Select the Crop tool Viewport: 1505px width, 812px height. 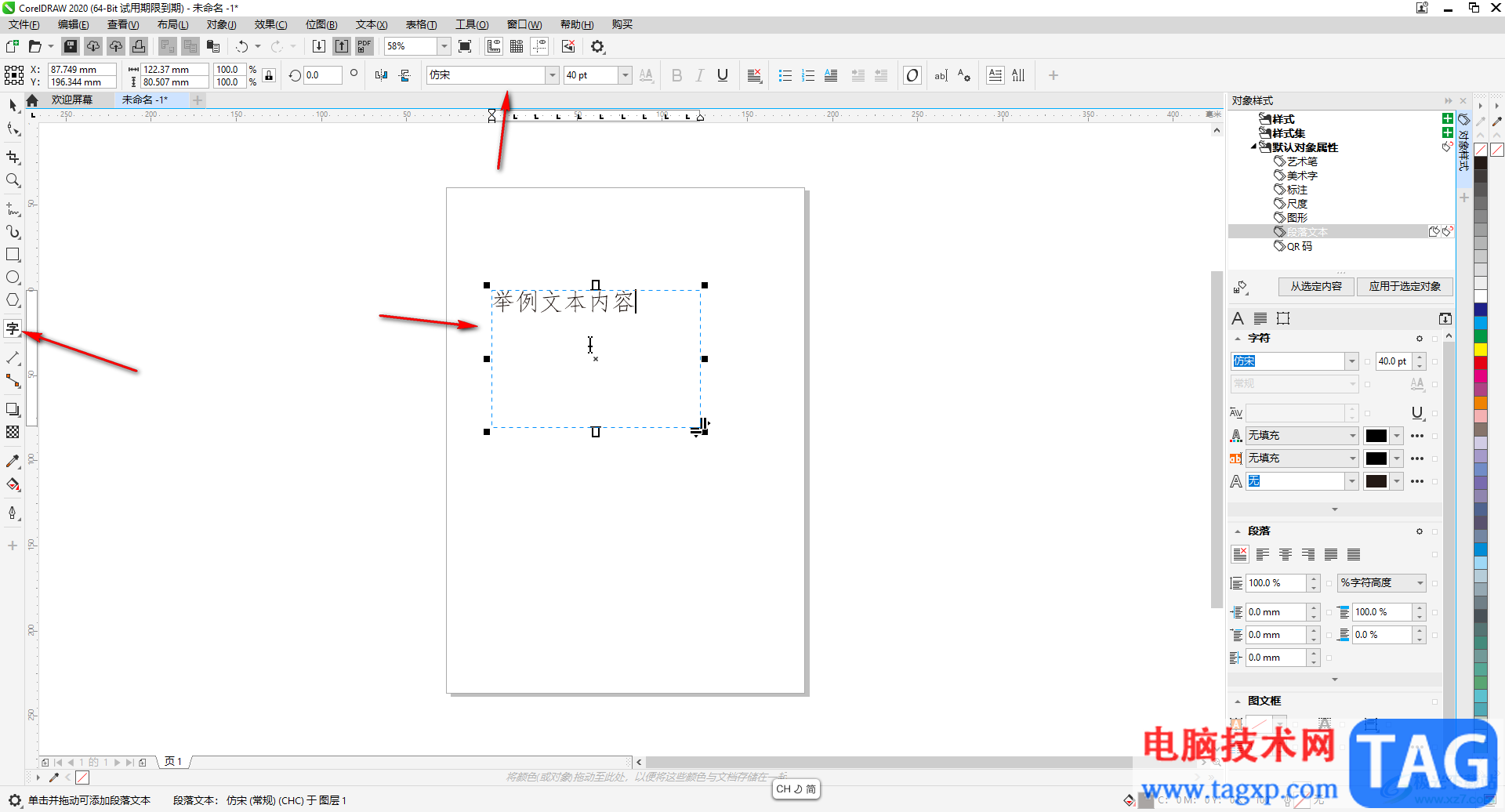tap(13, 158)
